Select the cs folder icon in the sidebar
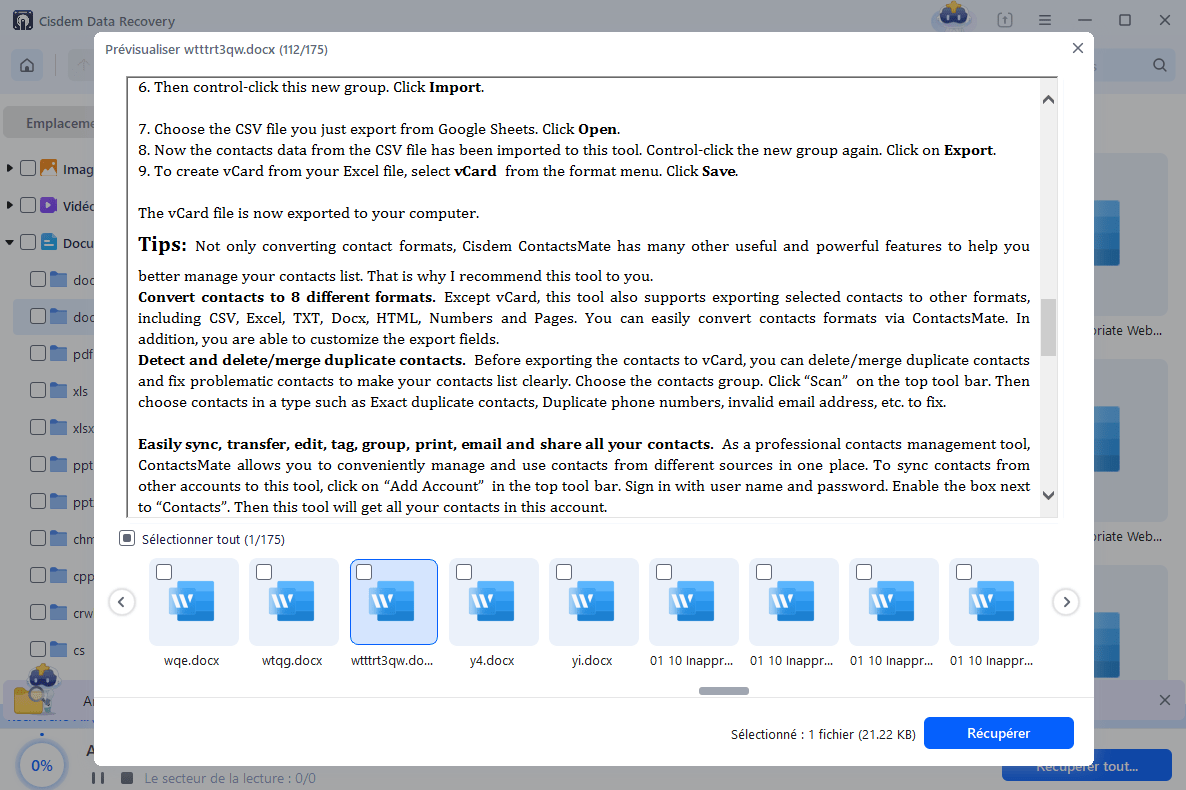The image size is (1186, 790). pos(59,649)
